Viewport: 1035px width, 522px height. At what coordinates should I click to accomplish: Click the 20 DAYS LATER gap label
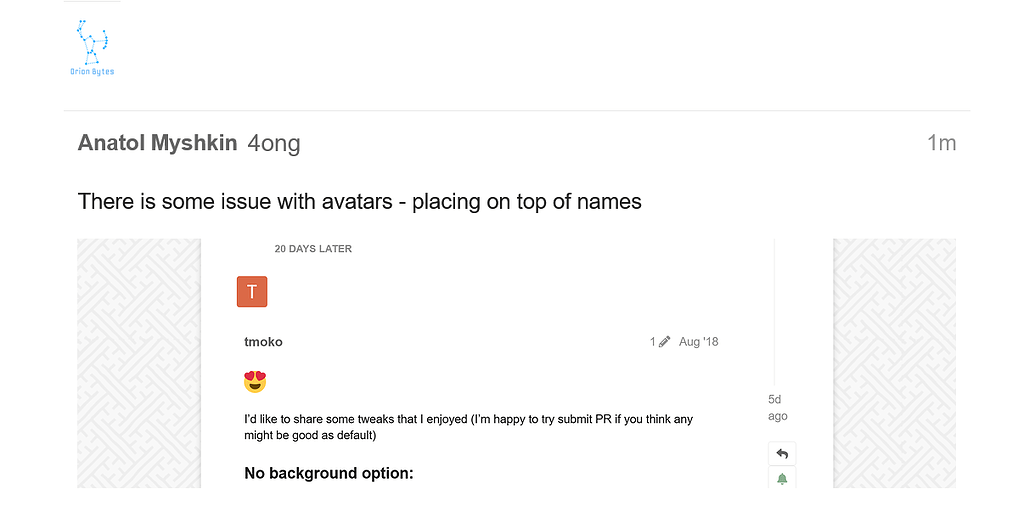pos(313,249)
